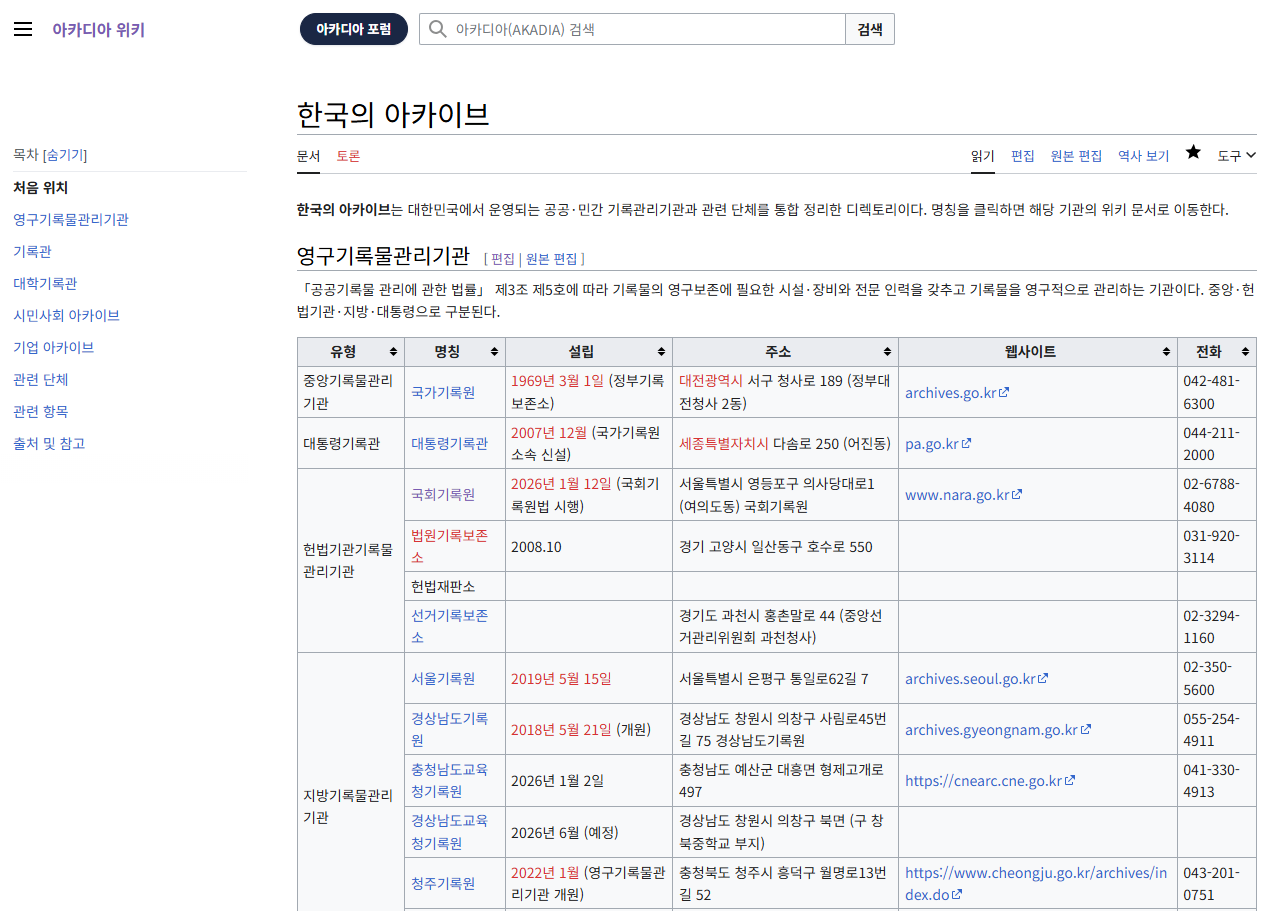Click the 2007년 12월 date link
The width and height of the screenshot is (1267, 911).
pos(549,432)
